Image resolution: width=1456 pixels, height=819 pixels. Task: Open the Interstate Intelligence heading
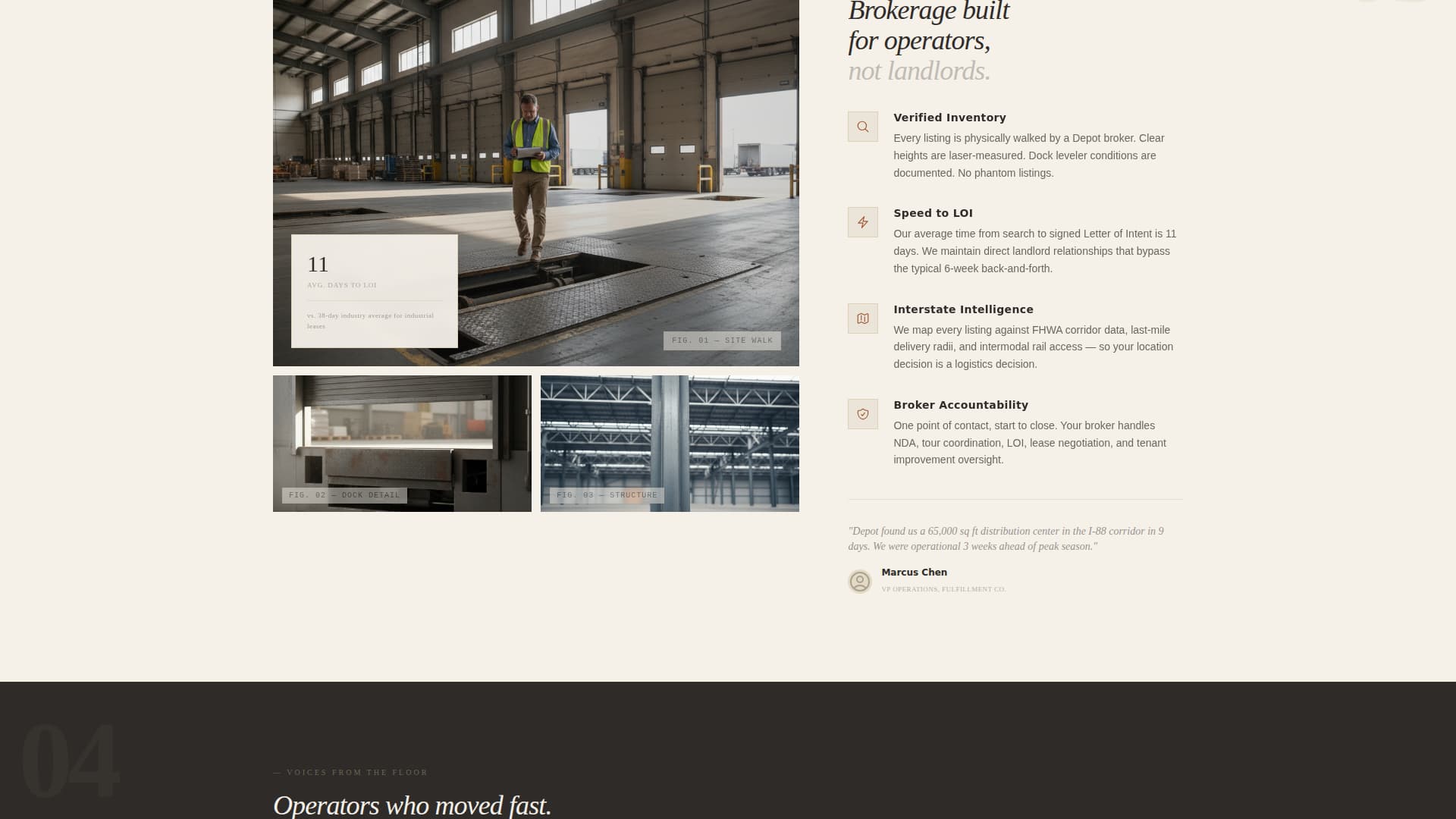click(963, 309)
